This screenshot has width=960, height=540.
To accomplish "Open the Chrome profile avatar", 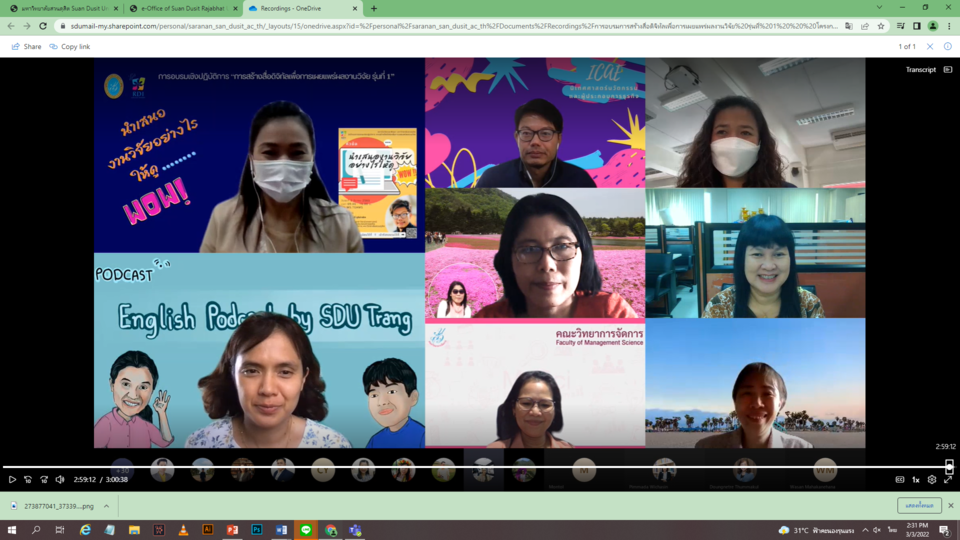I will click(932, 26).
